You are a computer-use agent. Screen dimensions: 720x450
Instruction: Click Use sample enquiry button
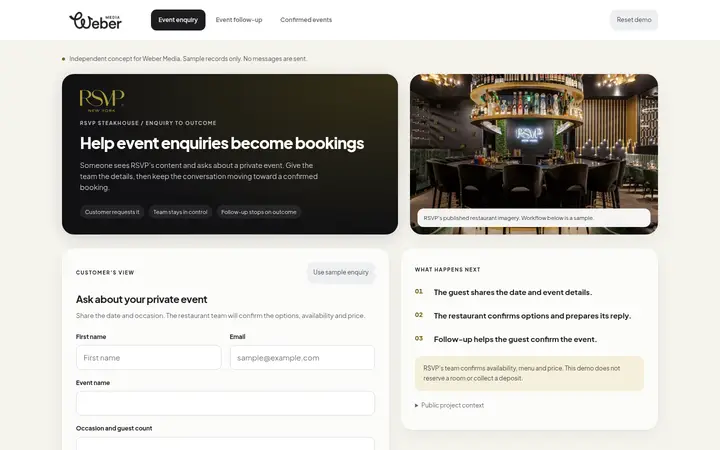click(341, 272)
